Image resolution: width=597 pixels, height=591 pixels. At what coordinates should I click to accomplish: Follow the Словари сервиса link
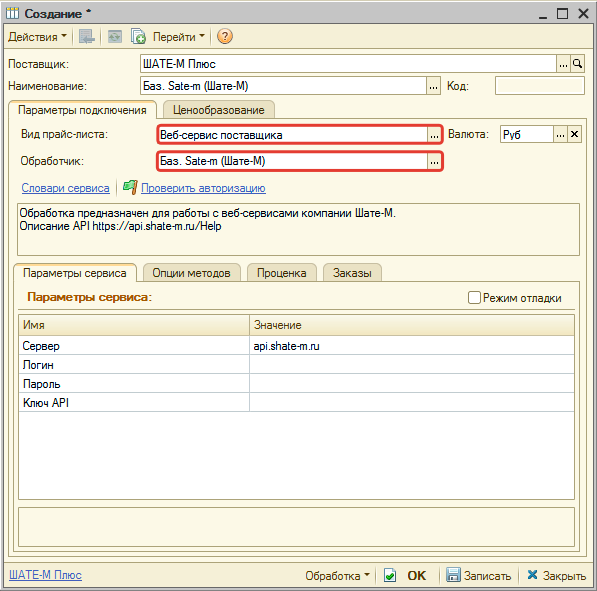65,188
